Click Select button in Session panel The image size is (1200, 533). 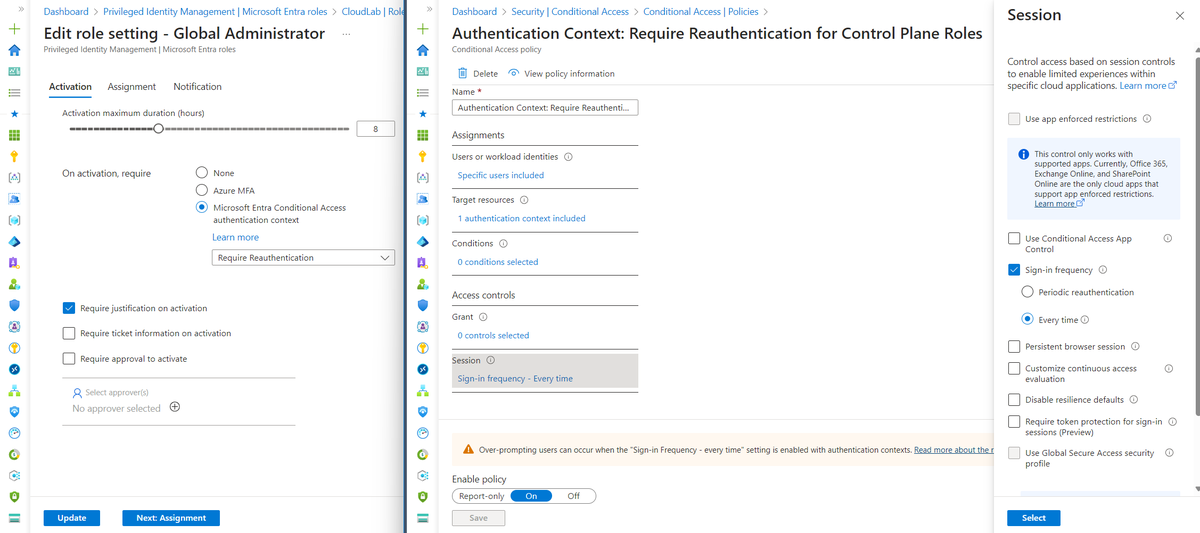click(1034, 518)
